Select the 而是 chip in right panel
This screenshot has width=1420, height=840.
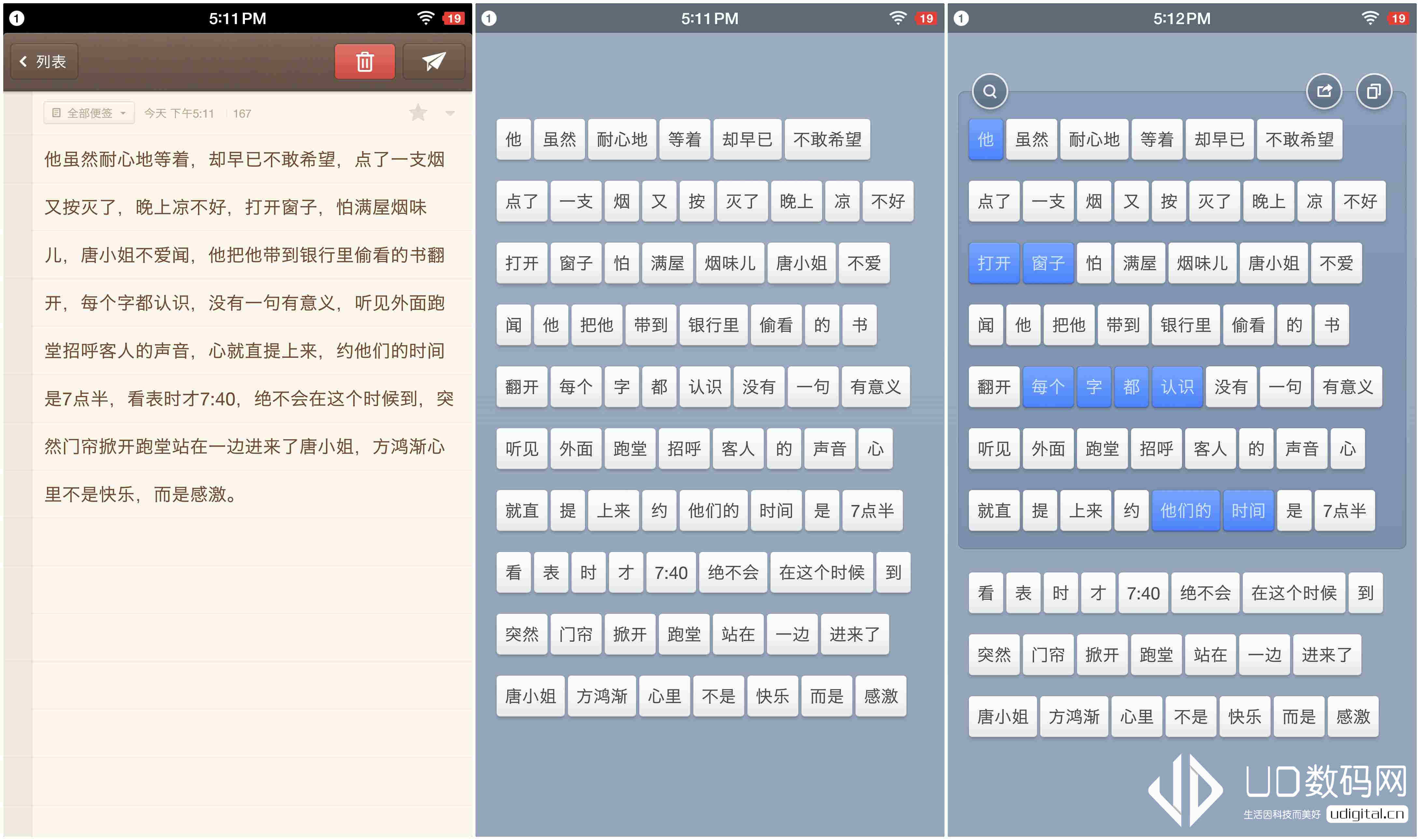pos(1299,717)
